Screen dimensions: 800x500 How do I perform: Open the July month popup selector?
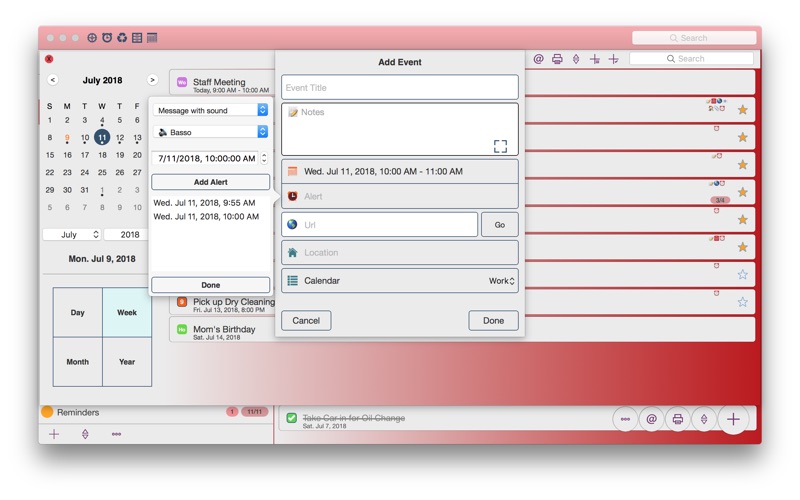point(72,235)
